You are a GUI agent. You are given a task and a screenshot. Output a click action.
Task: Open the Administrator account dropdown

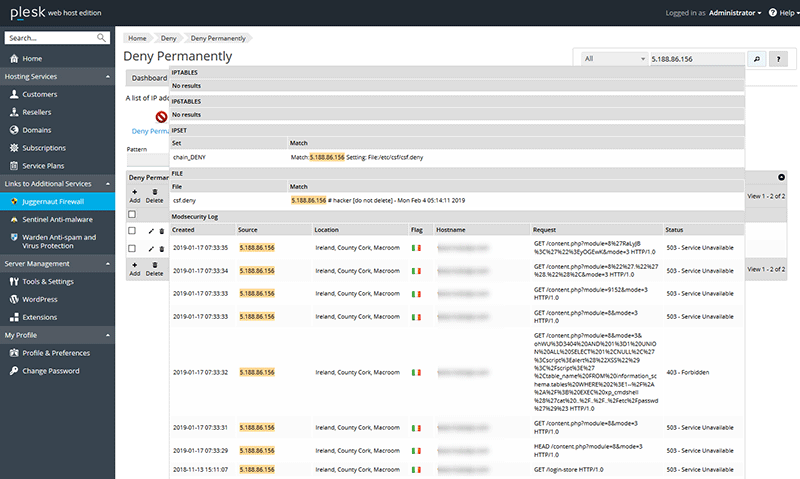click(x=735, y=13)
